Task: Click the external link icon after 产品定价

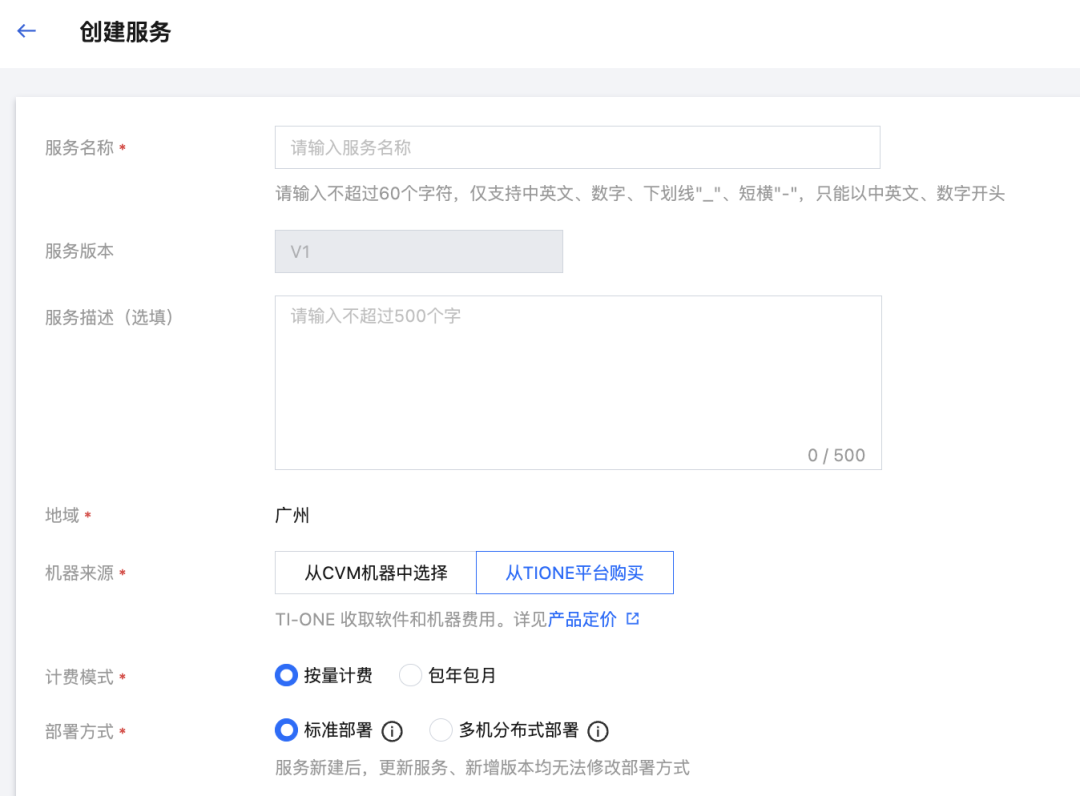Action: click(632, 619)
